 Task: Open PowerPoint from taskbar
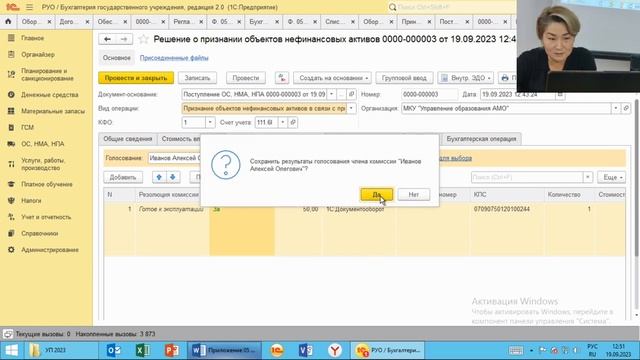[x=171, y=350]
